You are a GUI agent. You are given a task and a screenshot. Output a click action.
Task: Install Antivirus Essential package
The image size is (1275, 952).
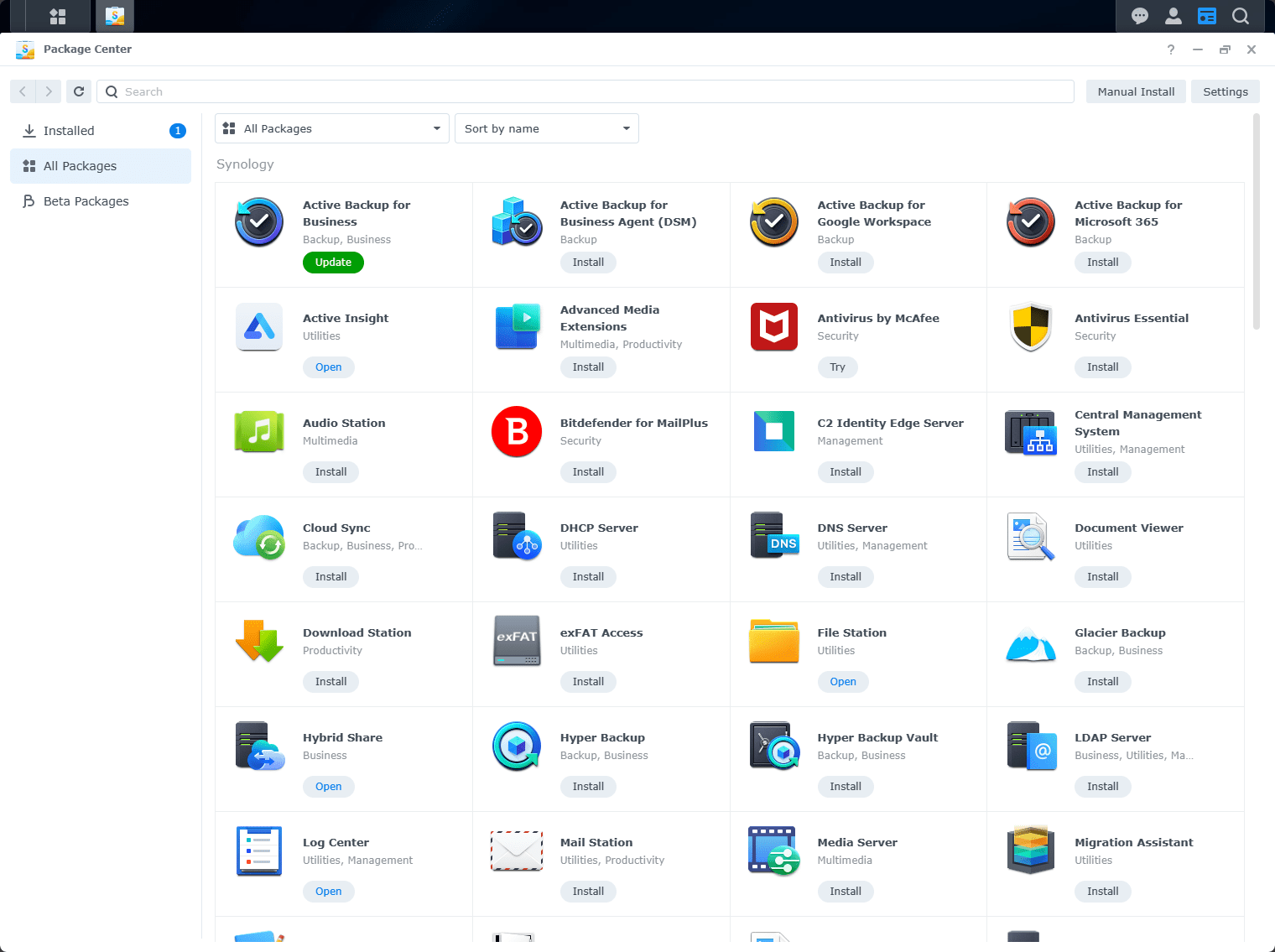pyautogui.click(x=1103, y=367)
